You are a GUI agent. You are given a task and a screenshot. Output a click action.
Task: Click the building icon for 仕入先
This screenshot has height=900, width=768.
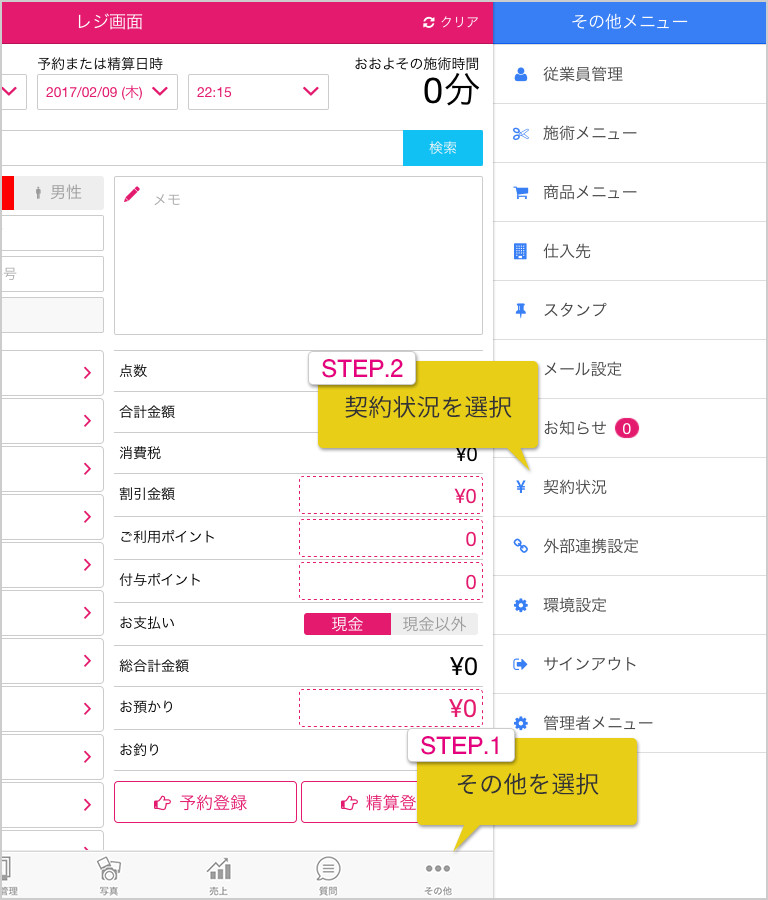520,251
